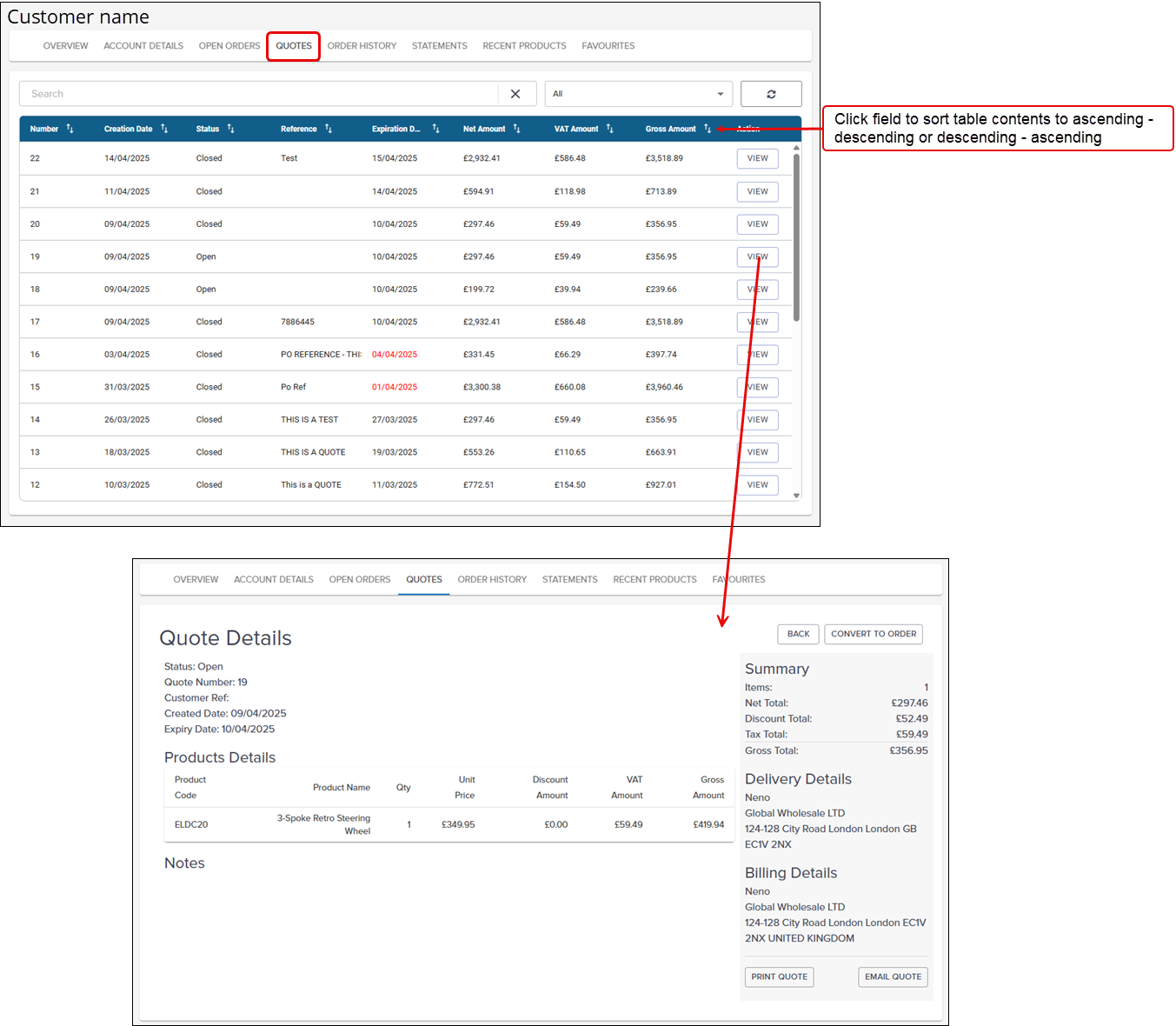The width and height of the screenshot is (1176, 1026).
Task: Click the Creation Date sort icon
Action: (x=164, y=129)
